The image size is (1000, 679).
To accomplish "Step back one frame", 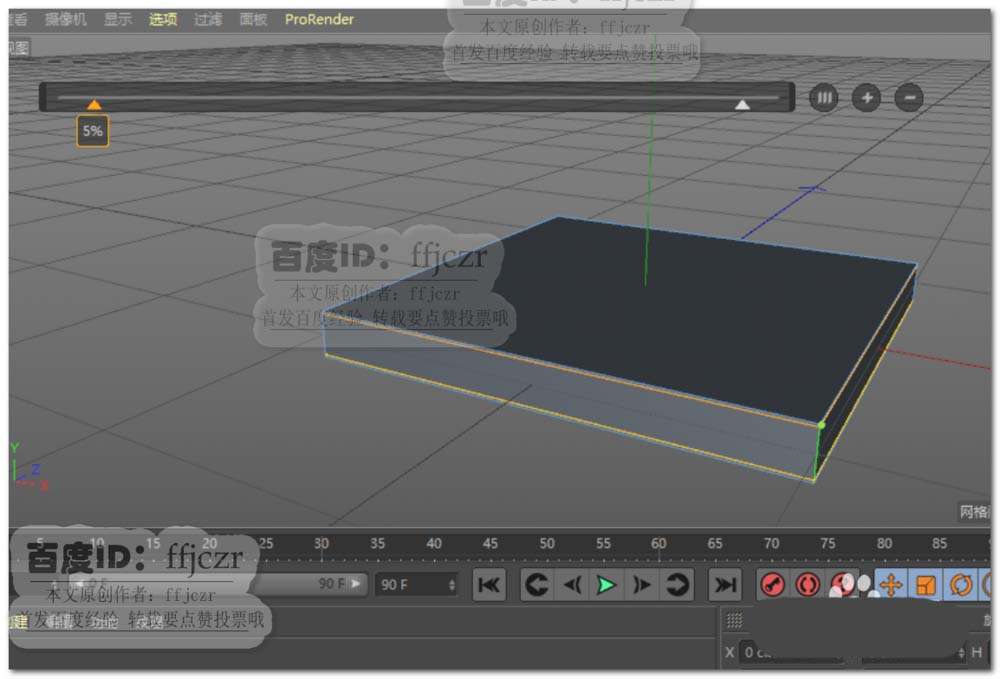I will tap(573, 585).
